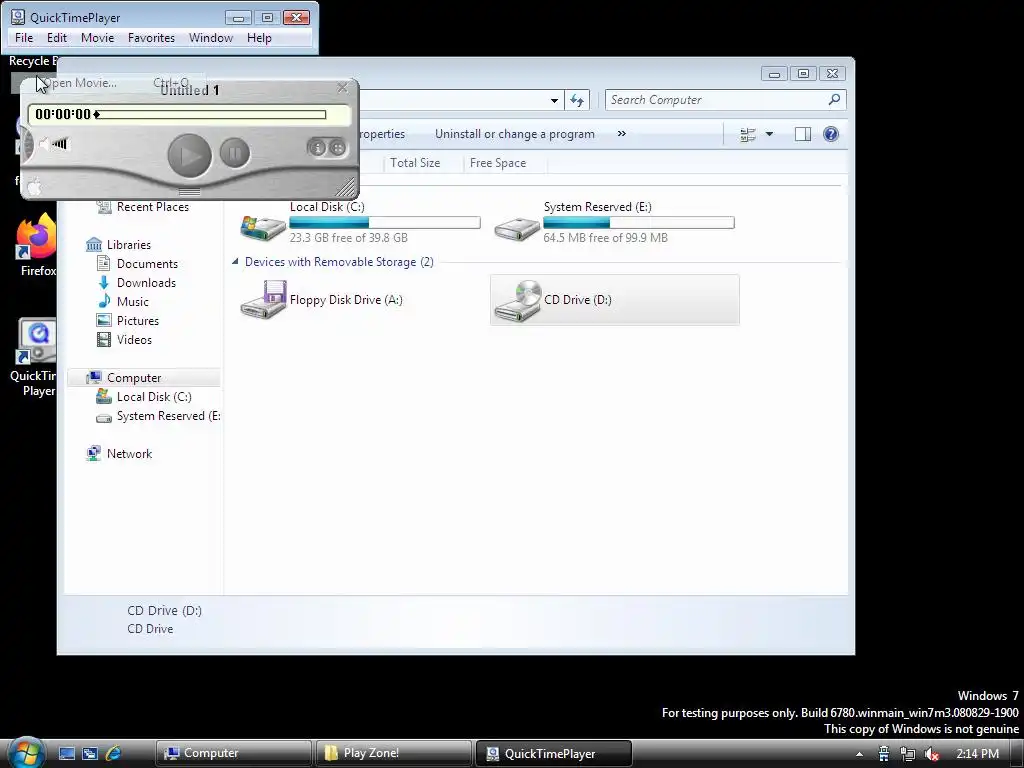Image resolution: width=1024 pixels, height=768 pixels.
Task: Click QuickTime favorites button beside the info button
Action: [337, 148]
